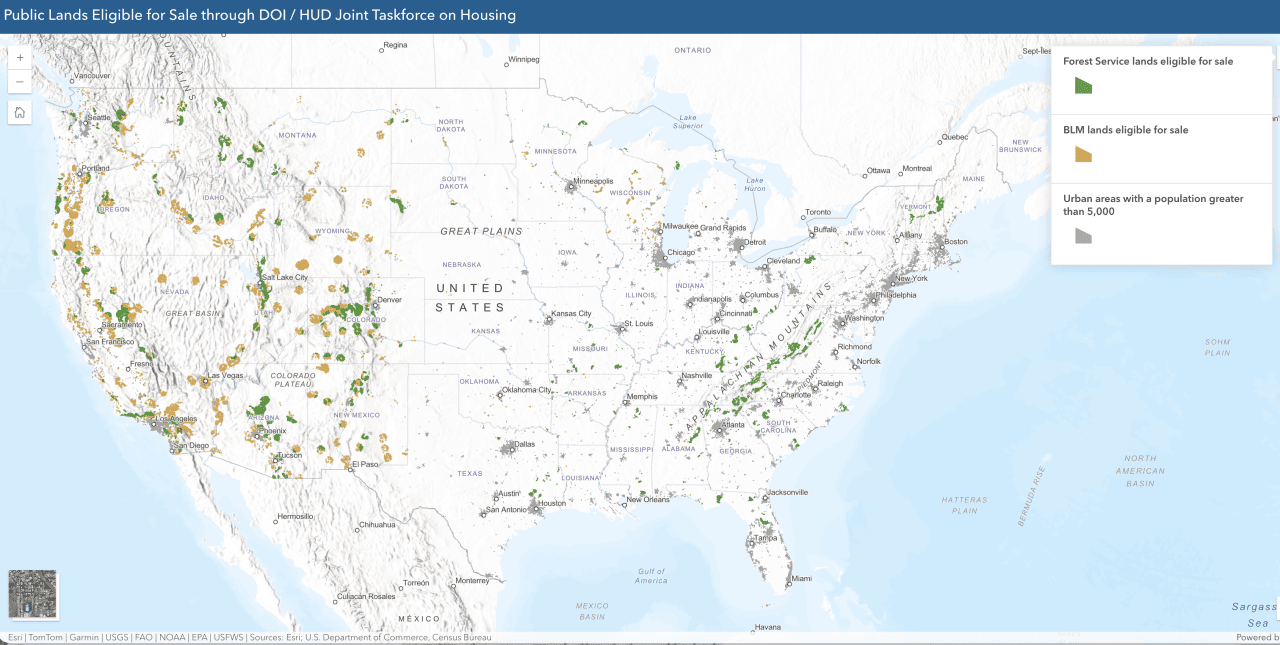Screen dimensions: 1280x645
Task: Click the home icon to reset map extent
Action: point(19,112)
